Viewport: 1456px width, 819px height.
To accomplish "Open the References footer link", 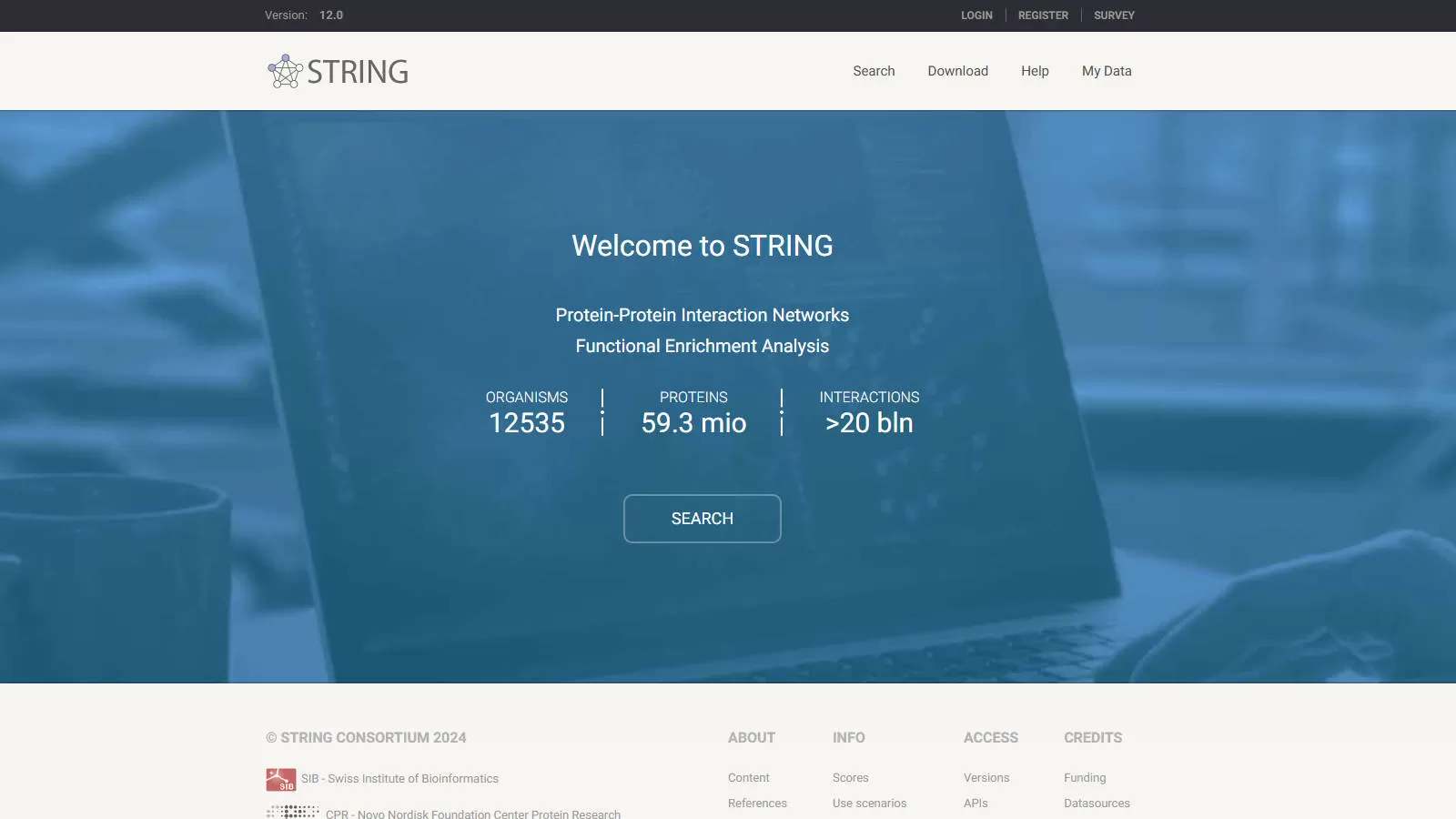I will [x=757, y=804].
